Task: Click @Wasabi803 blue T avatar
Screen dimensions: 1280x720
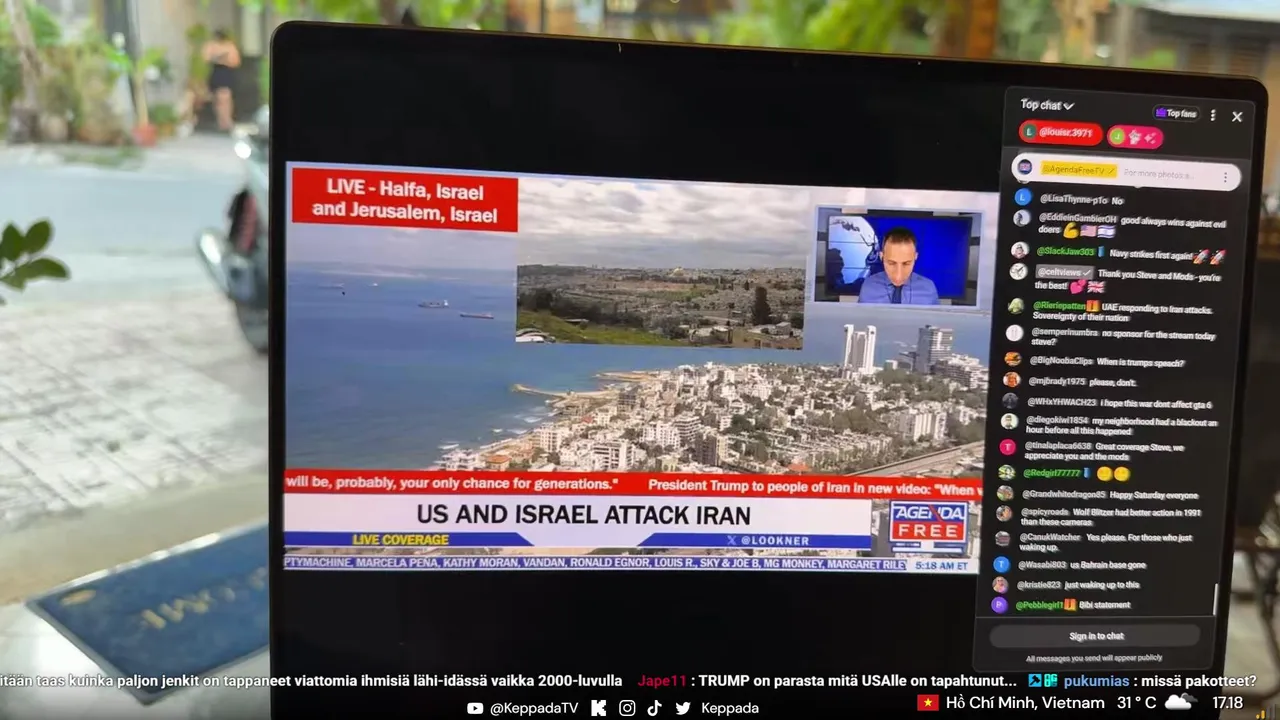Action: [1001, 564]
